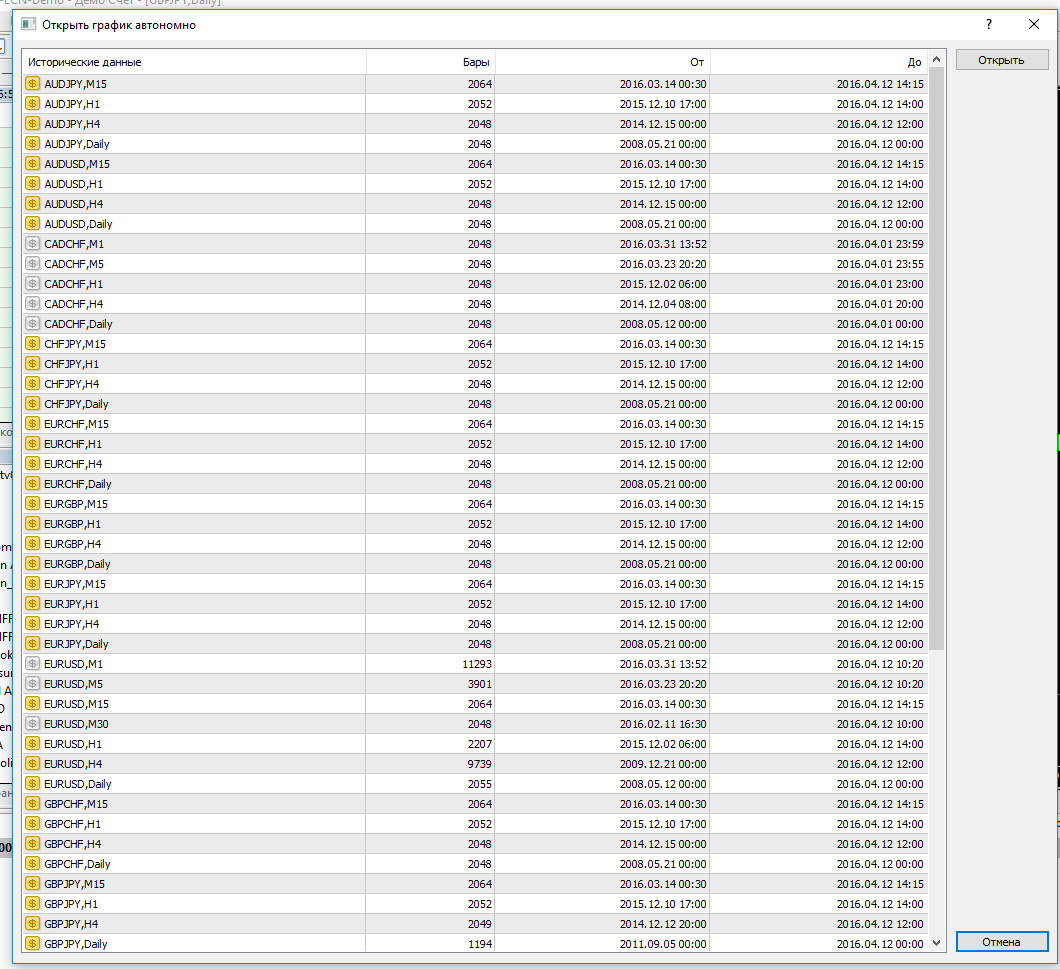Select the AUDUSD,H4 row
The width and height of the screenshot is (1060, 969).
click(x=475, y=204)
